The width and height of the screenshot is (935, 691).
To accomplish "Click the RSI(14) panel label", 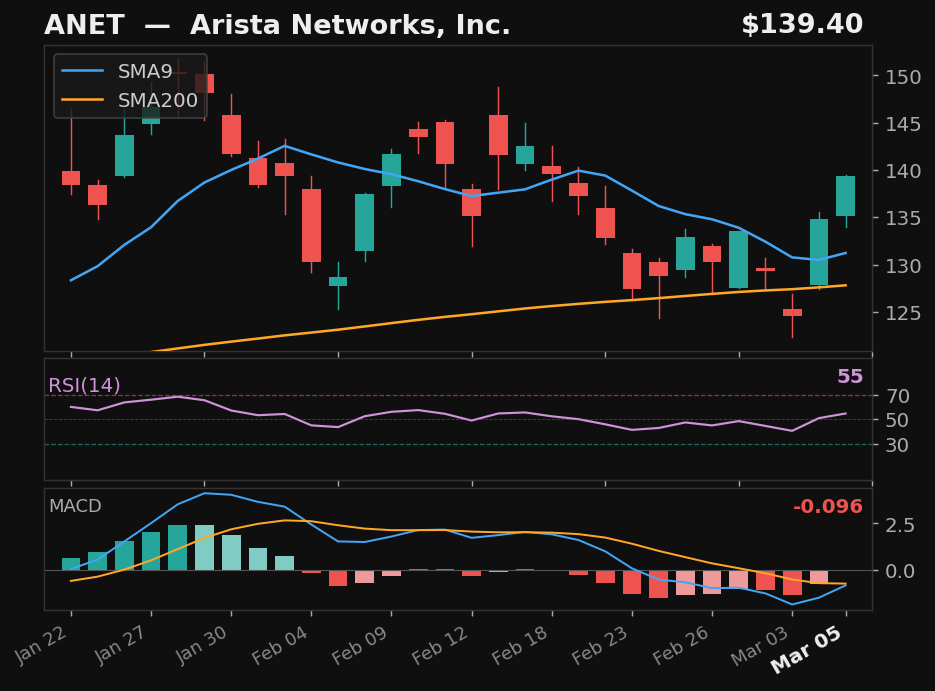I will 84,384.
